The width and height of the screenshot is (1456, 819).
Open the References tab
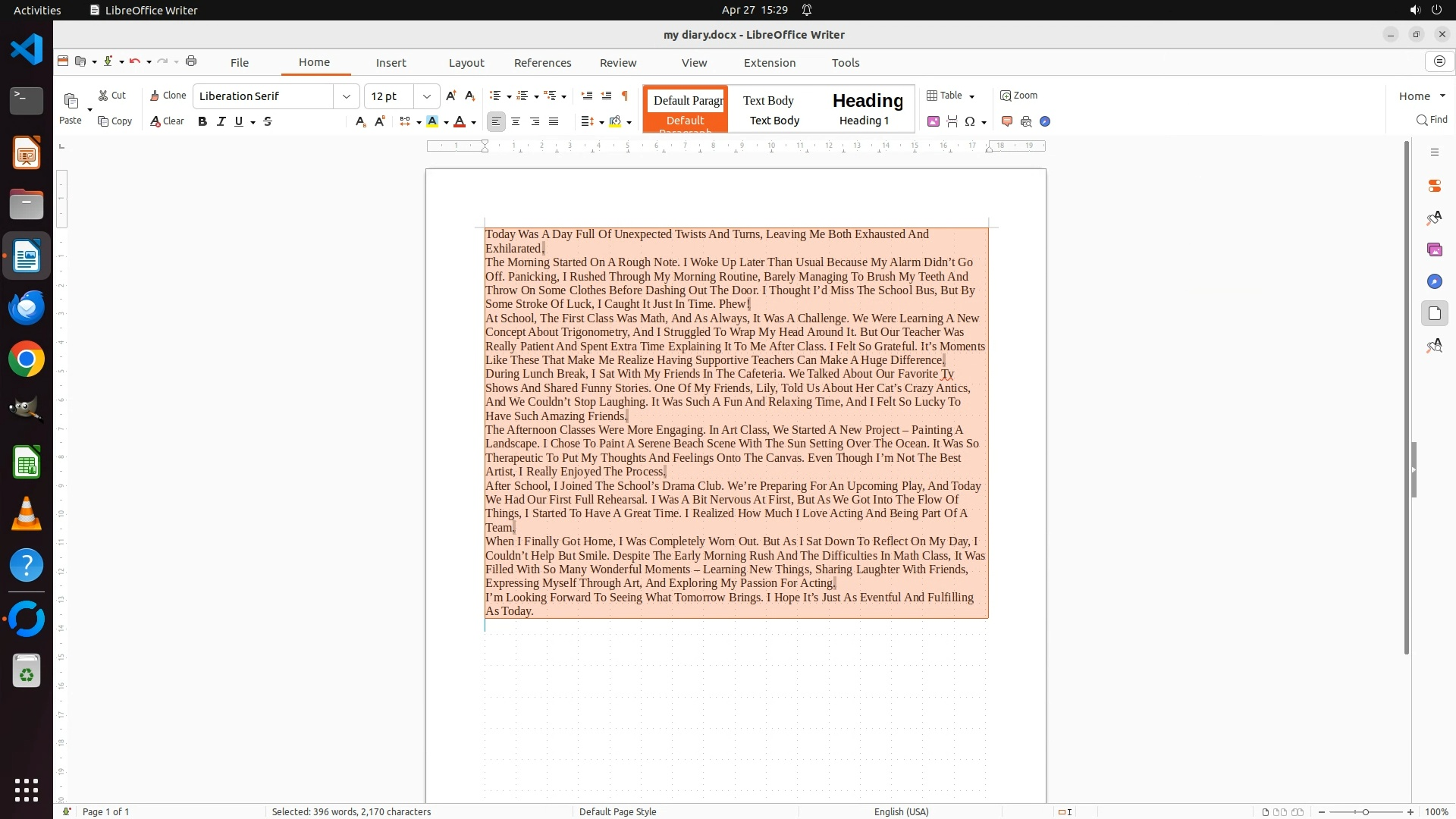(542, 63)
